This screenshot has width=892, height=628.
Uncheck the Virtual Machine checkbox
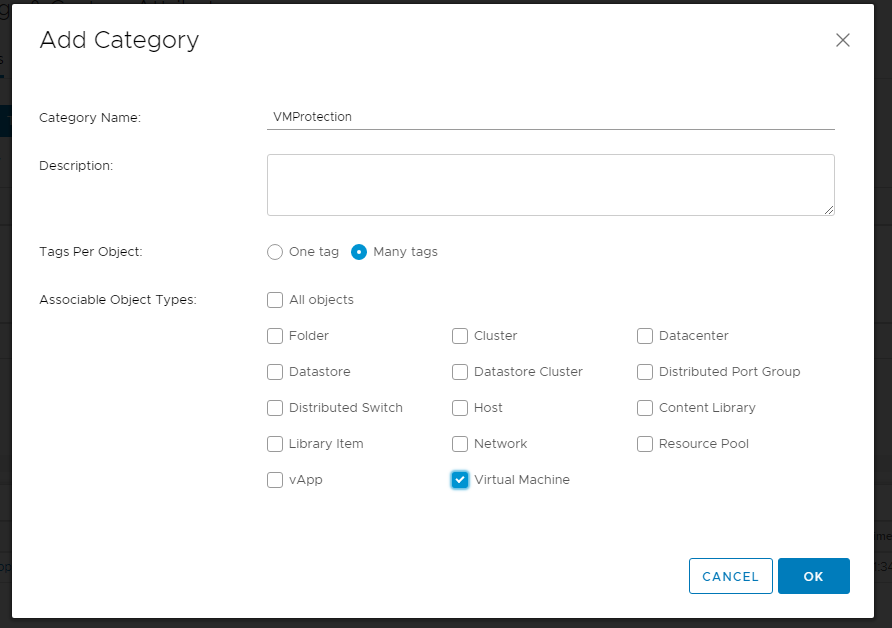(460, 480)
